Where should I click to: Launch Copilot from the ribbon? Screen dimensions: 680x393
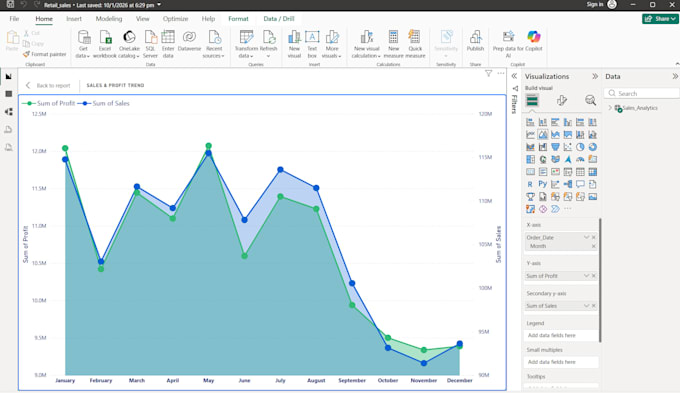click(x=534, y=41)
